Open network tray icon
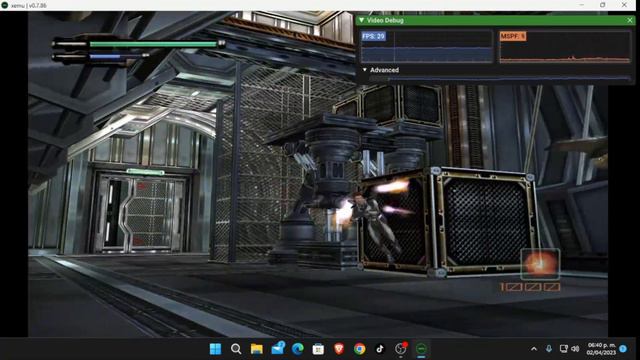This screenshot has height=360, width=640. point(564,349)
